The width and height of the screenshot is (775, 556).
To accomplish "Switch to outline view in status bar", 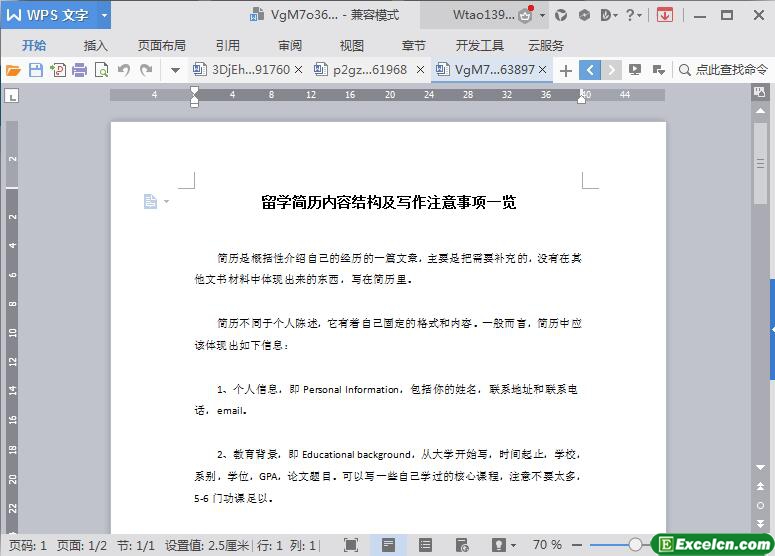I will click(425, 545).
